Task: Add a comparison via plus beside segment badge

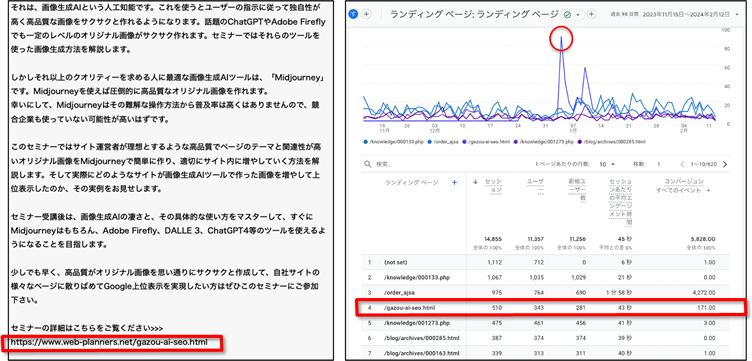Action: (366, 14)
